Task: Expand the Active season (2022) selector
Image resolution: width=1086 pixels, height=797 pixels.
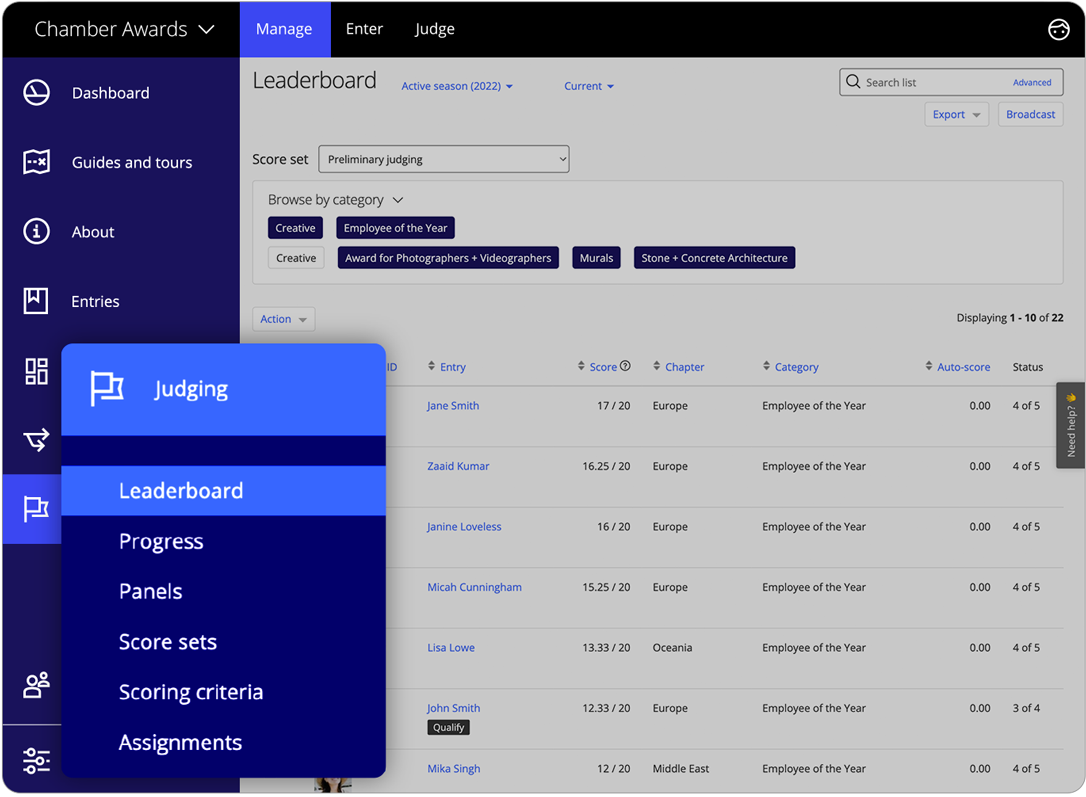Action: click(x=457, y=86)
